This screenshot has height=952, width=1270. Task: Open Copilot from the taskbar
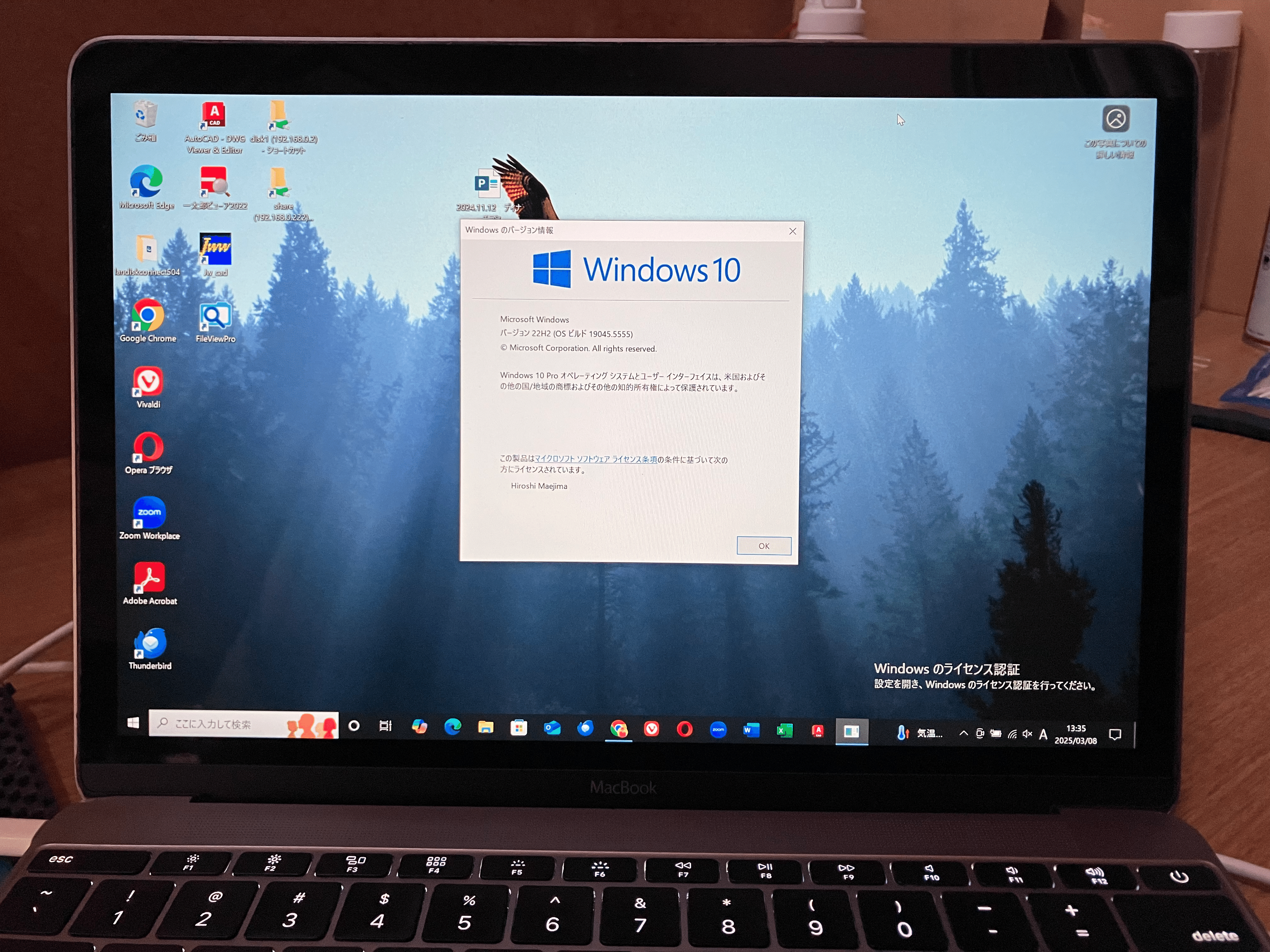tap(419, 727)
